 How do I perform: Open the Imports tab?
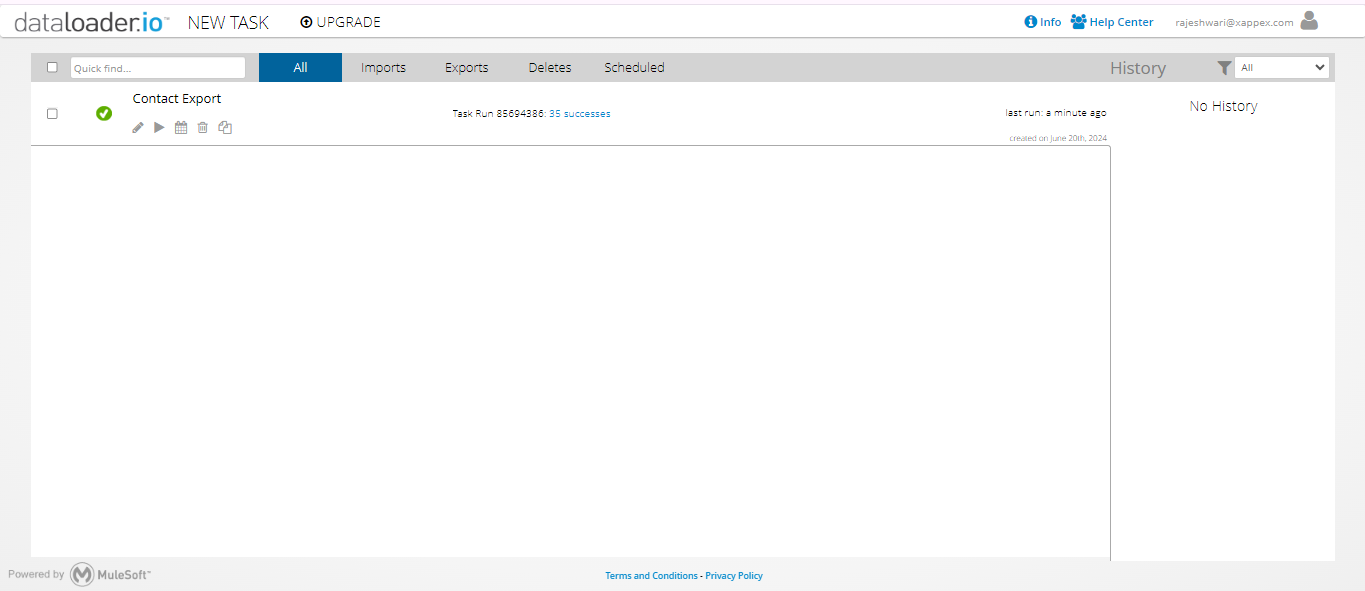pos(383,67)
